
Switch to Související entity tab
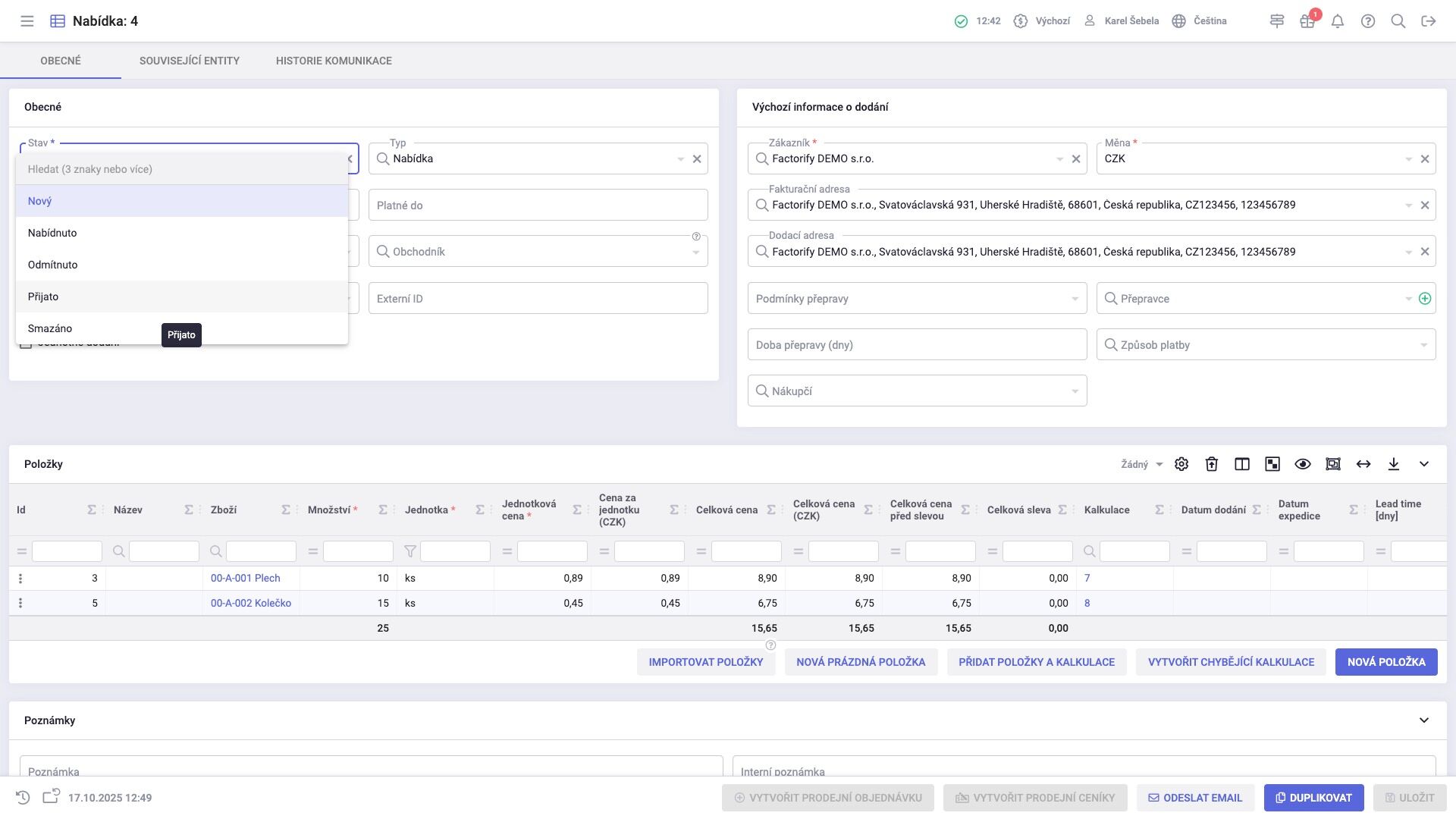pos(190,61)
